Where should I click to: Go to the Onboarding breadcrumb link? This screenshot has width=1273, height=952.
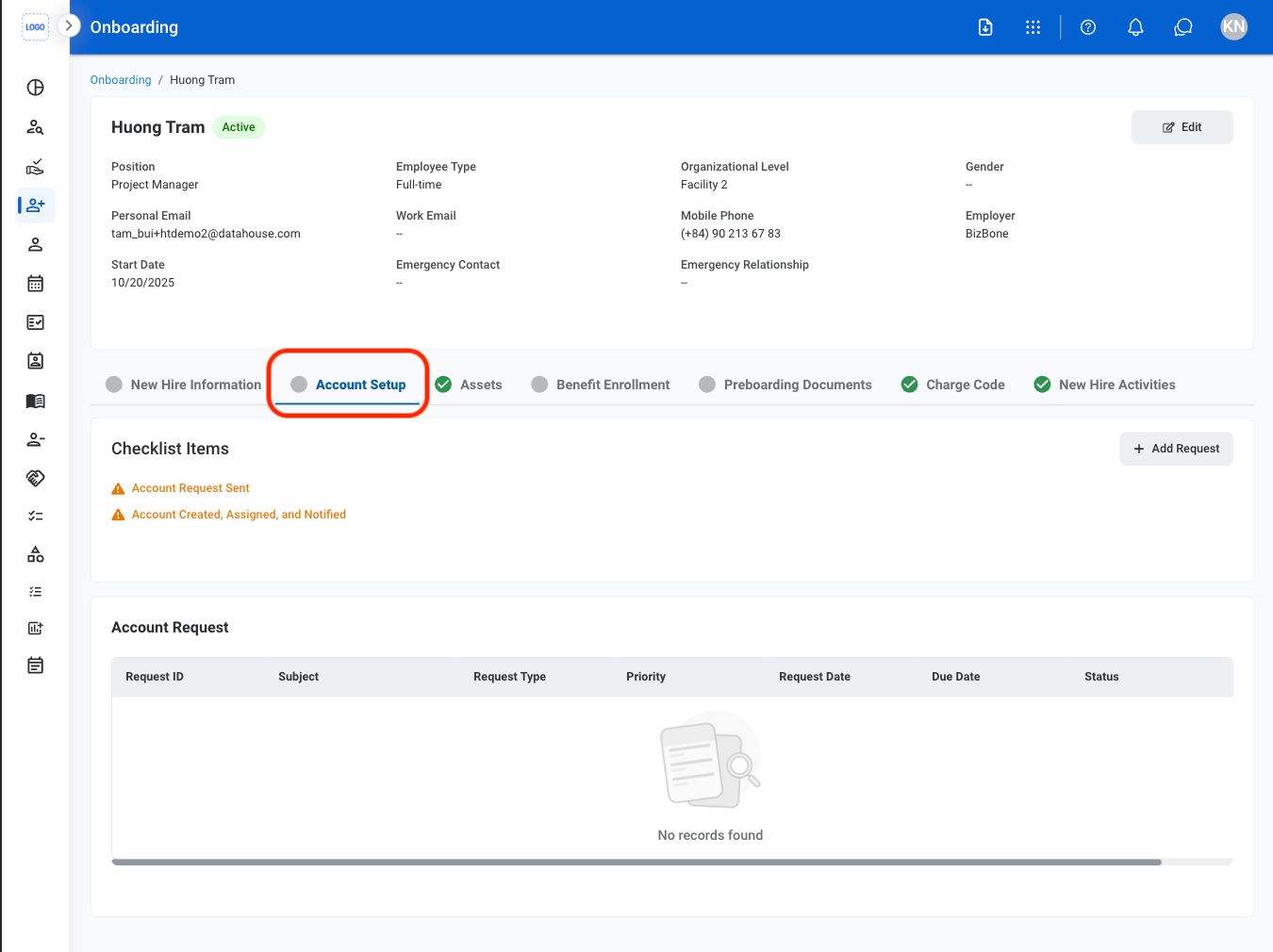pyautogui.click(x=121, y=80)
